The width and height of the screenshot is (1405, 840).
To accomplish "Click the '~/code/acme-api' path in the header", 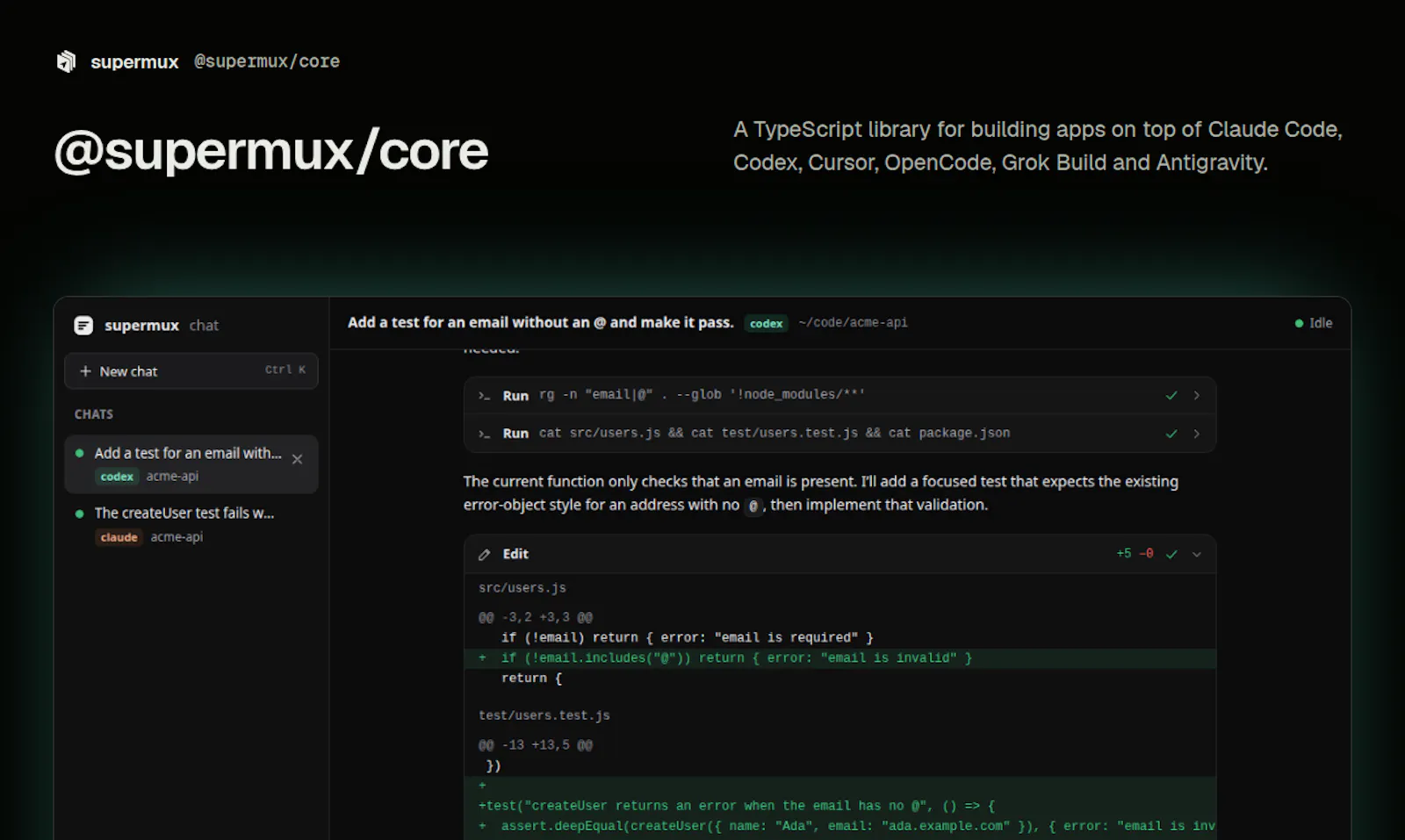I will pos(853,323).
